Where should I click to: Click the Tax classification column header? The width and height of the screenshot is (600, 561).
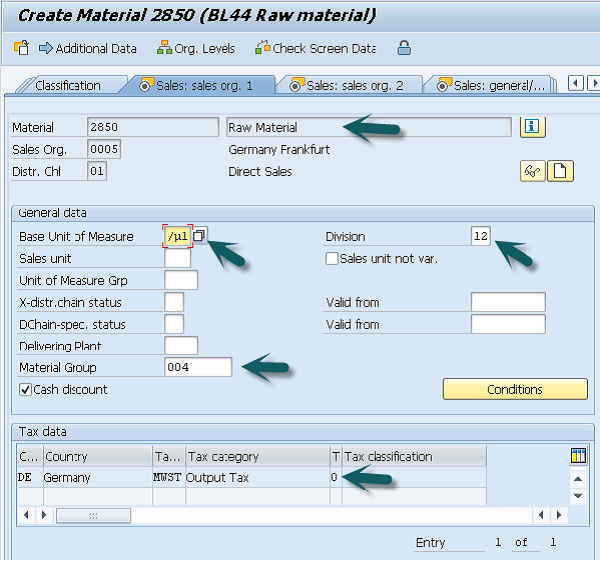pos(414,456)
